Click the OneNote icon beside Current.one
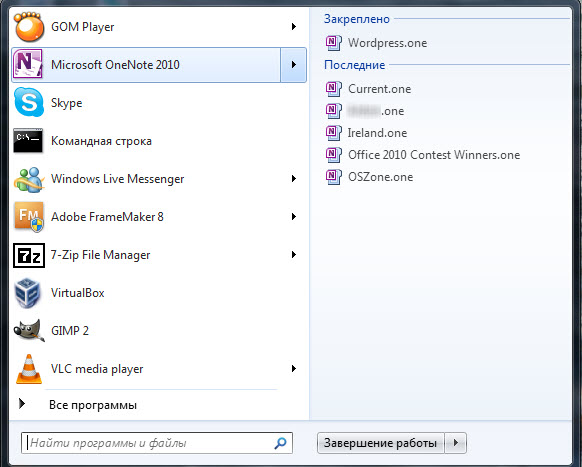The height and width of the screenshot is (467, 582). pyautogui.click(x=334, y=89)
